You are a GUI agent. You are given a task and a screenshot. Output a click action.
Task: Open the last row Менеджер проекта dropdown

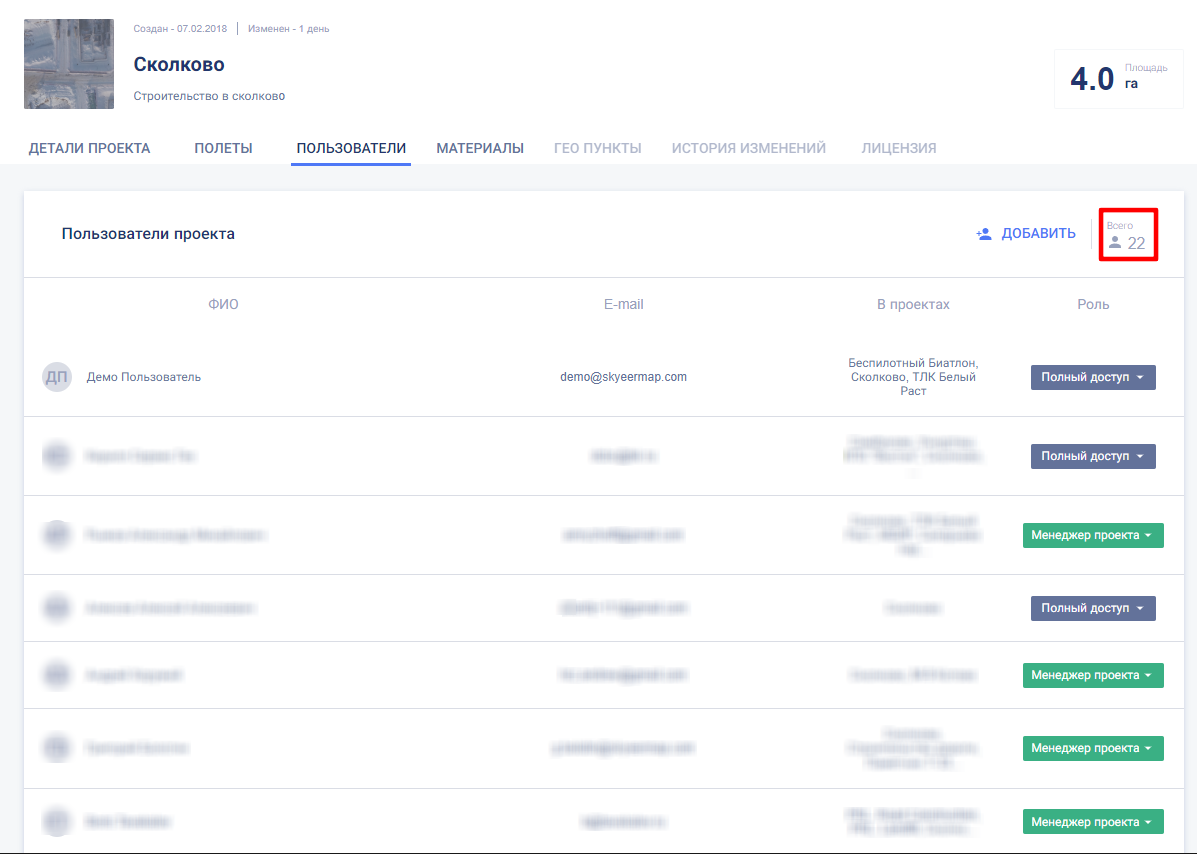point(1093,822)
